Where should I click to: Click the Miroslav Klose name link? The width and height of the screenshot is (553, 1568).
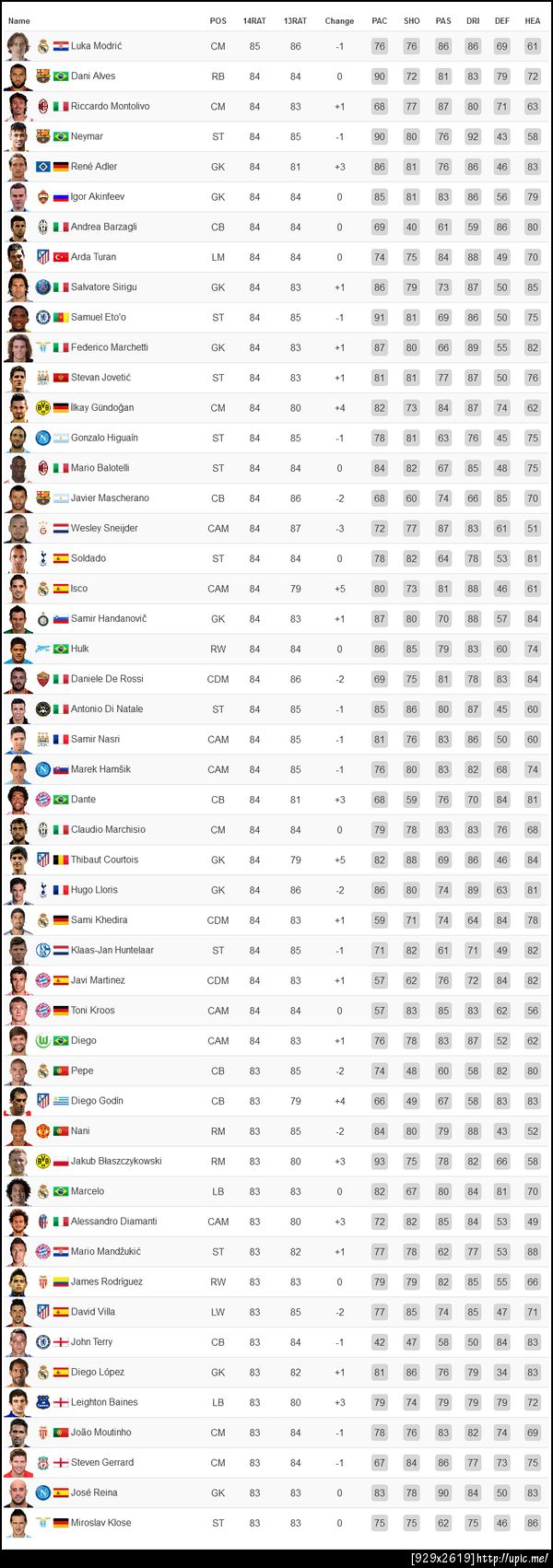(x=102, y=1523)
